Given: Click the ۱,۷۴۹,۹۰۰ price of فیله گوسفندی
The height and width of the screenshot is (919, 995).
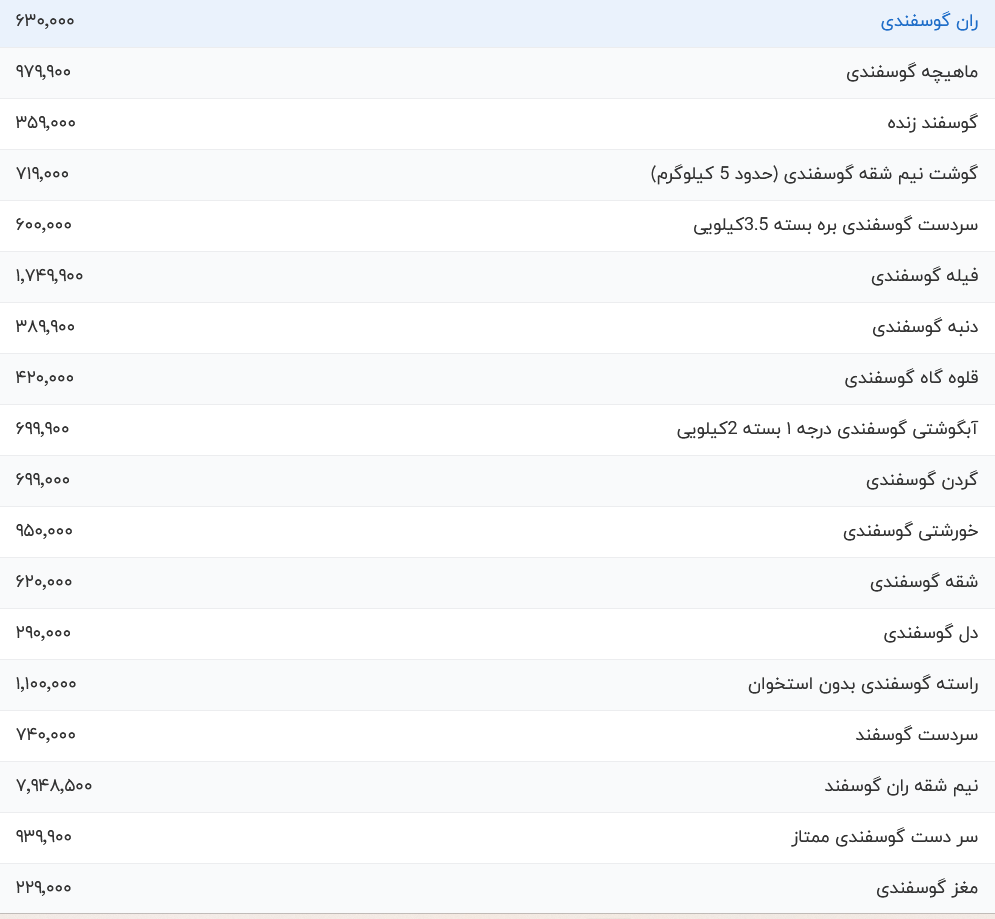Looking at the screenshot, I should 49,277.
